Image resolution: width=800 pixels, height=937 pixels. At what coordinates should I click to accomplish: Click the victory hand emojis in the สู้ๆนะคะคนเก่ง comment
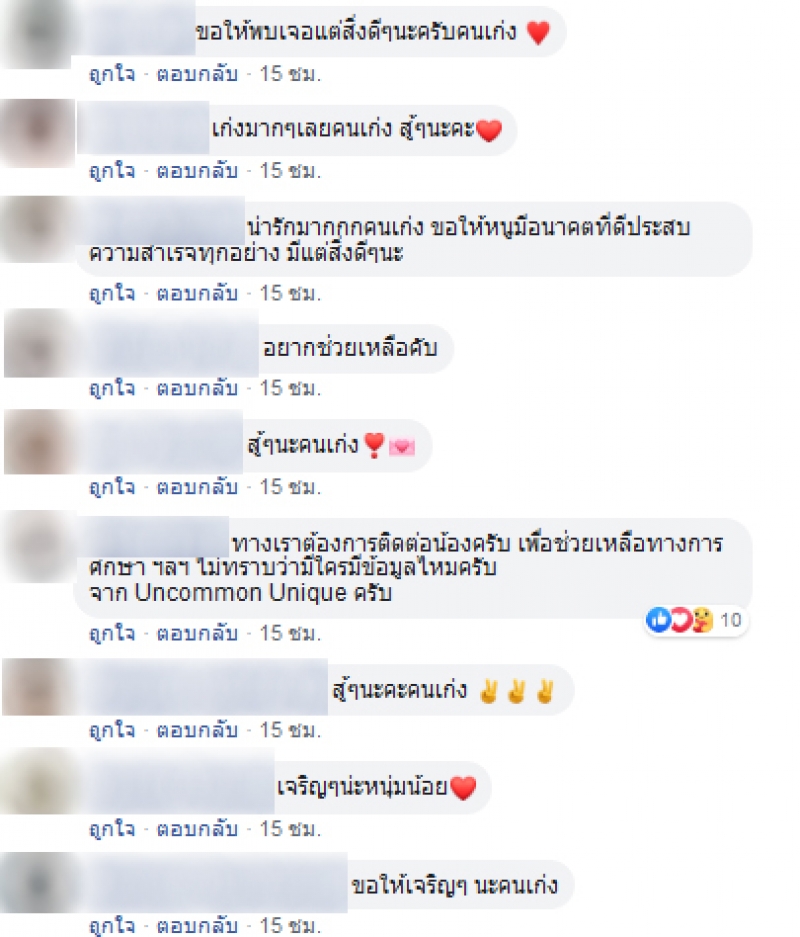[517, 691]
